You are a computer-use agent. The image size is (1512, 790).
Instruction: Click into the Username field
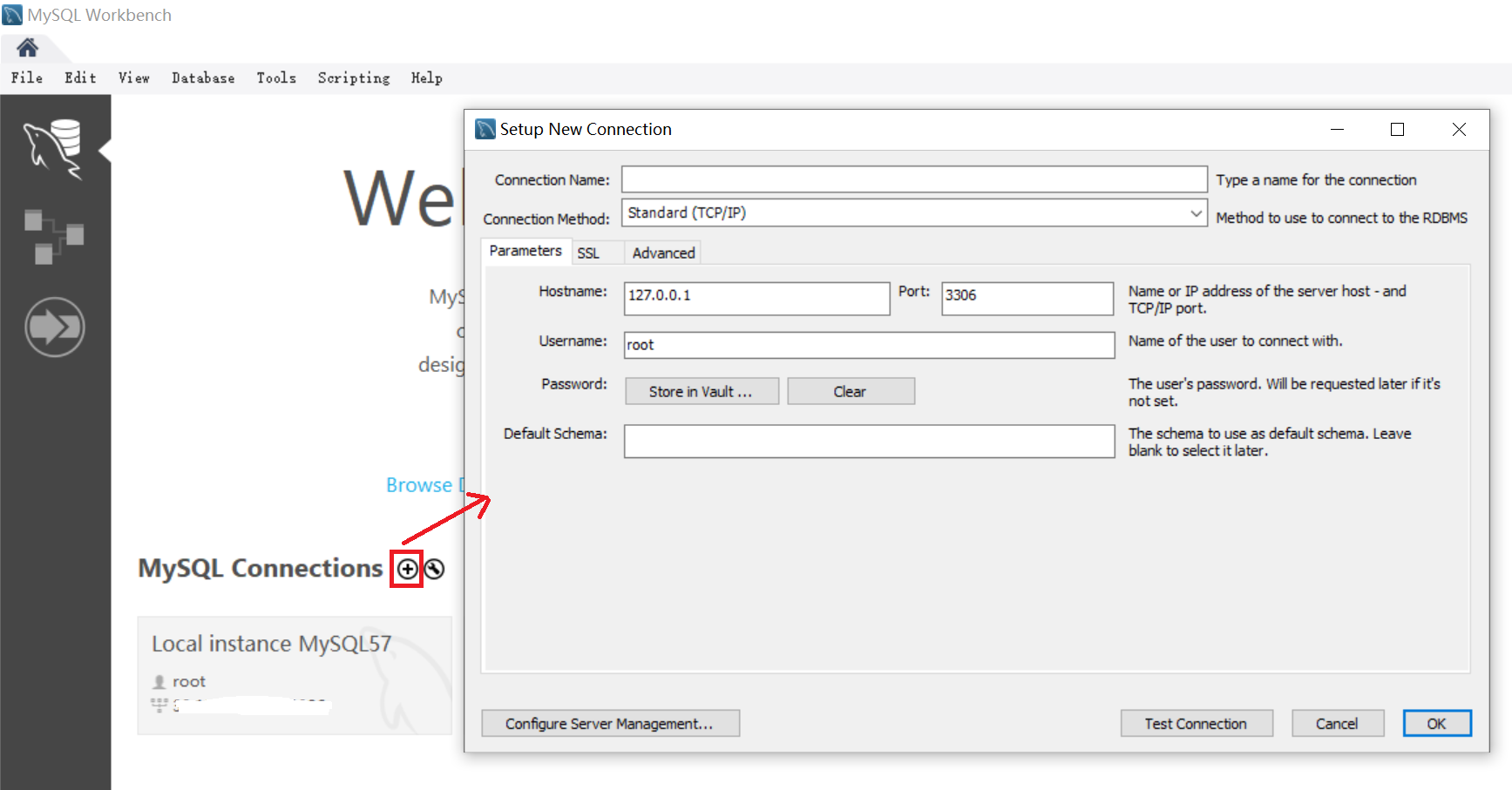pos(869,345)
